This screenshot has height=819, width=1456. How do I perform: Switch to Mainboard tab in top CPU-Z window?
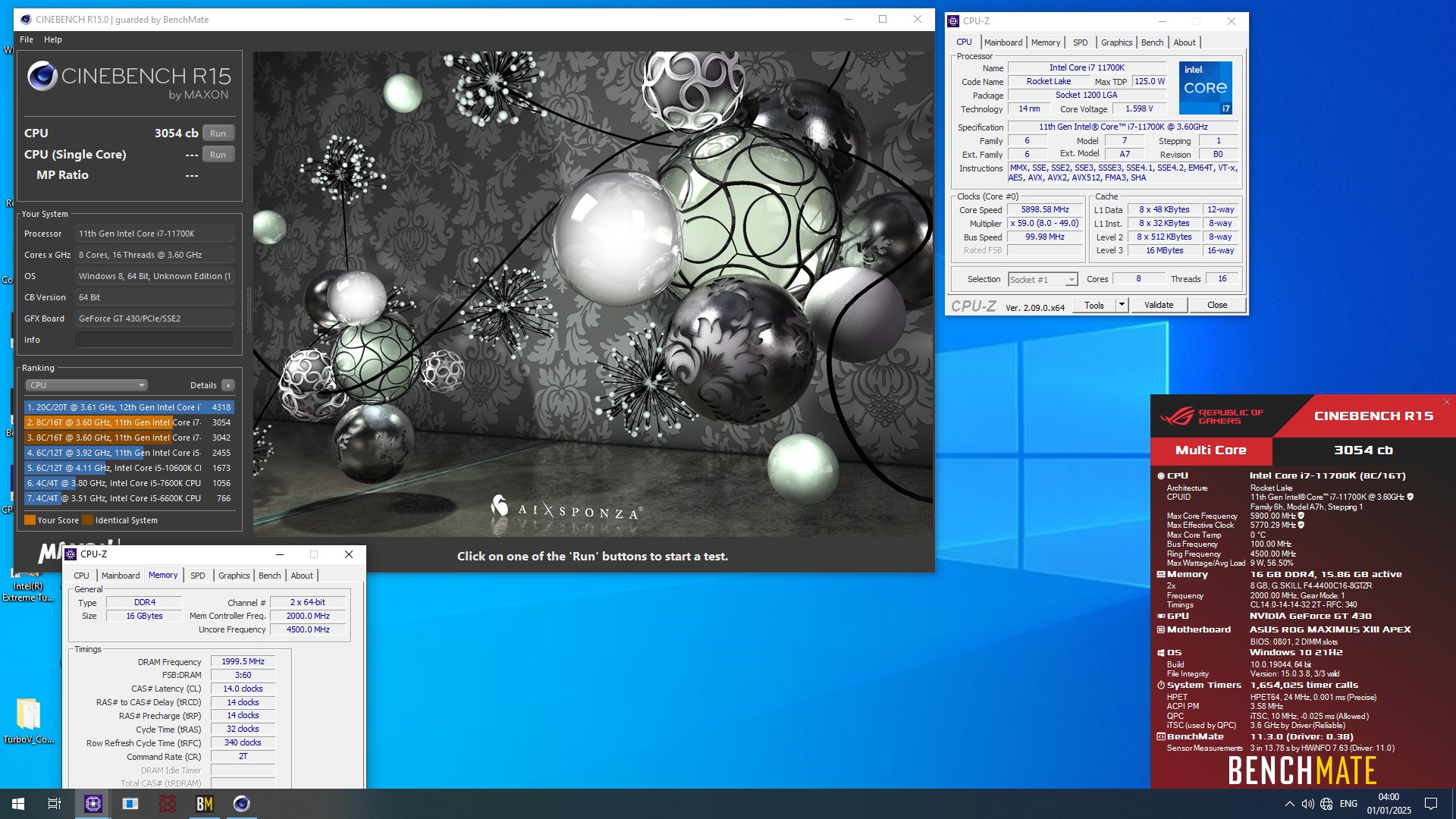1003,42
